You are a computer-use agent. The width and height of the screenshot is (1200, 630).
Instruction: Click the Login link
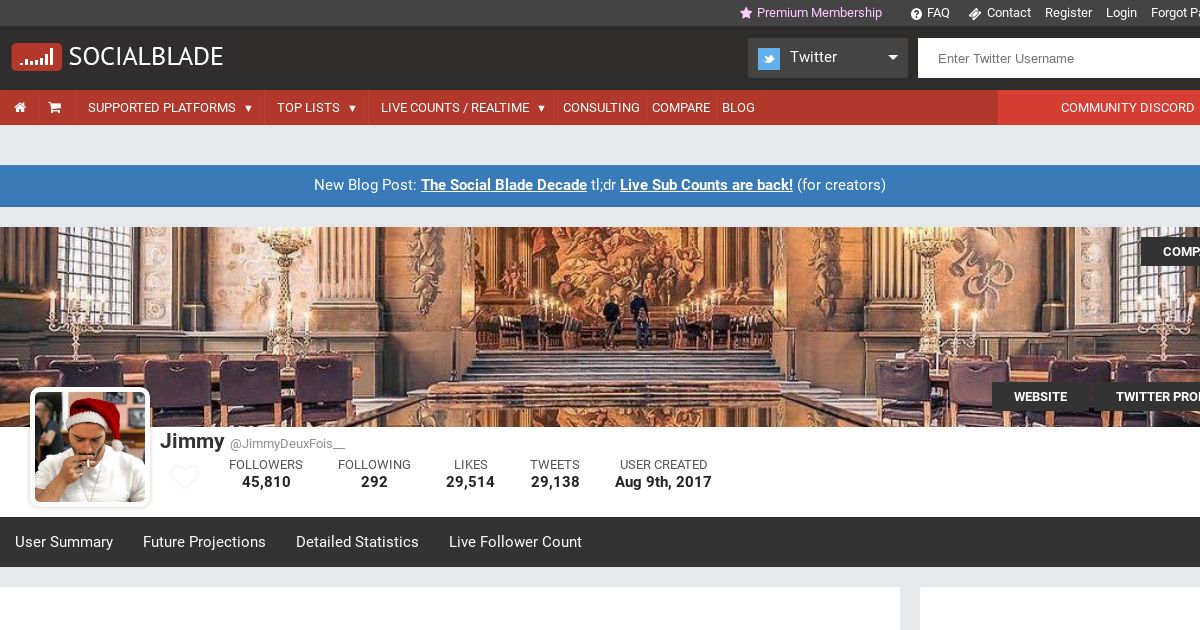pyautogui.click(x=1121, y=13)
